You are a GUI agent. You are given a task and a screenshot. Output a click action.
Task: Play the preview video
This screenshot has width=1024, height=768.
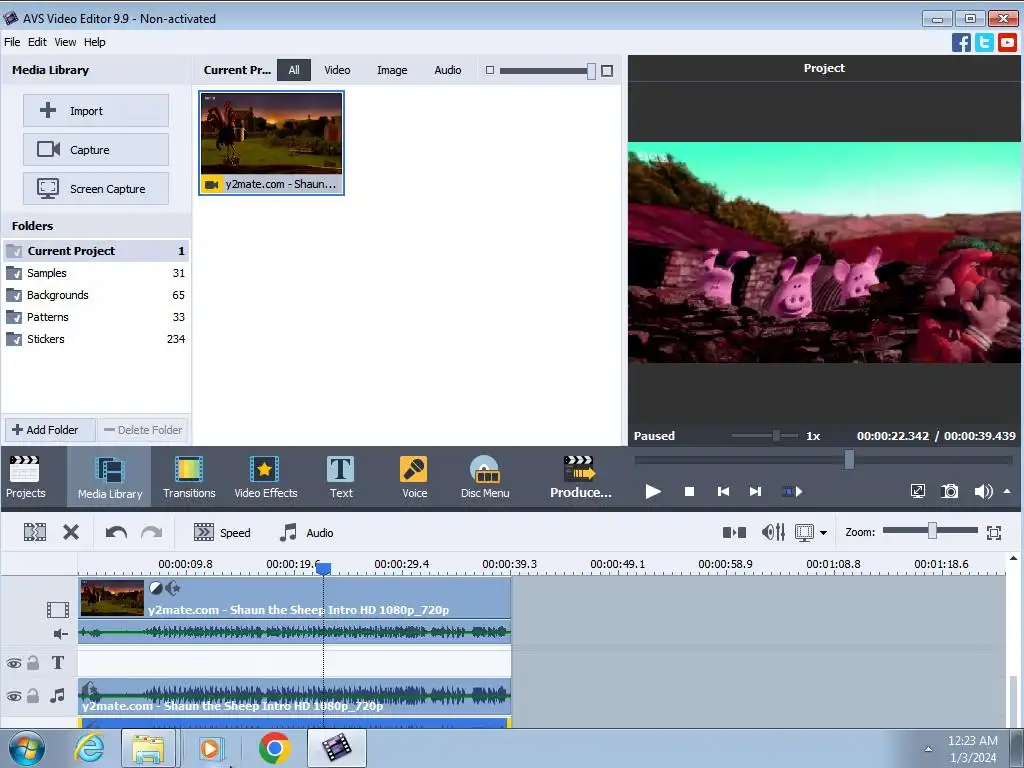point(652,491)
